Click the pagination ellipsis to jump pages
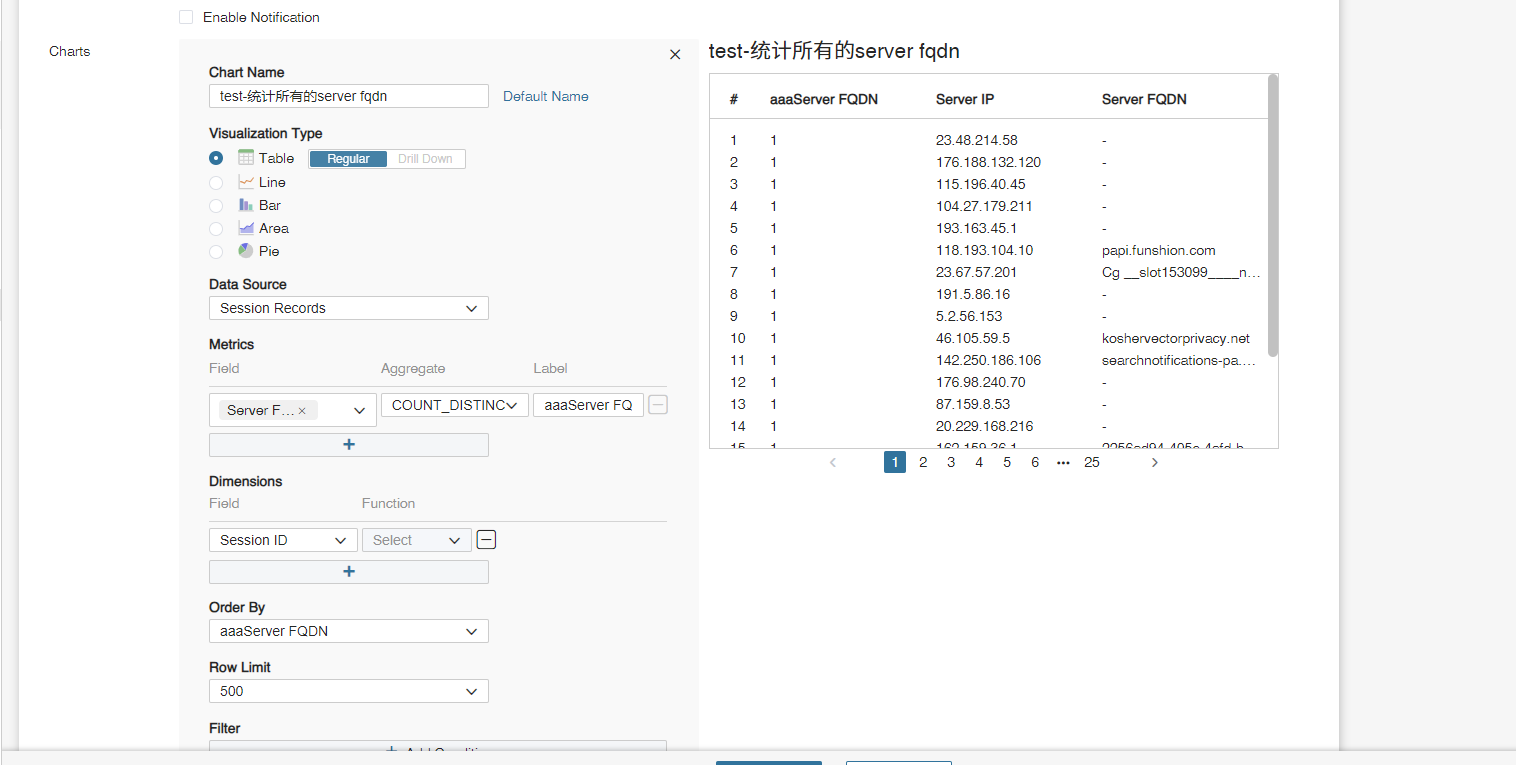Image resolution: width=1516 pixels, height=765 pixels. tap(1063, 463)
